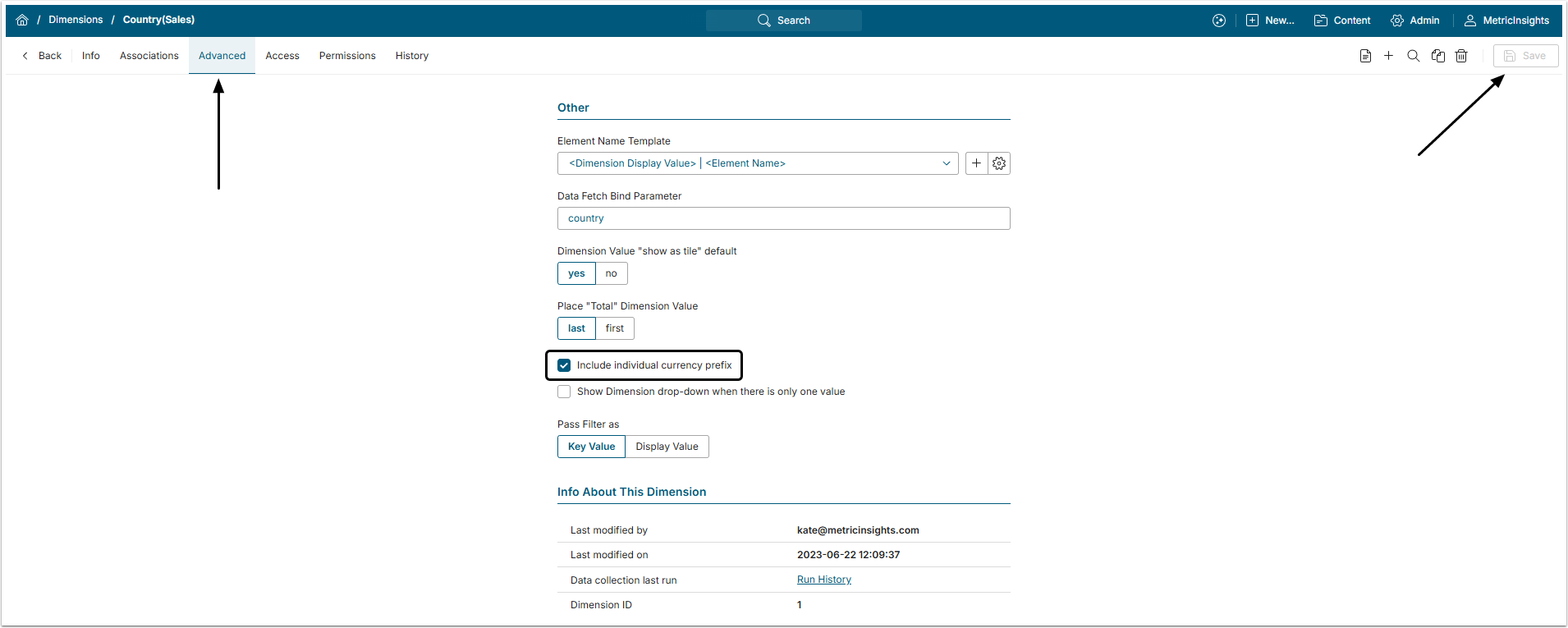Screen dimensions: 1568x628
Task: Open the Run History link
Action: [x=823, y=580]
